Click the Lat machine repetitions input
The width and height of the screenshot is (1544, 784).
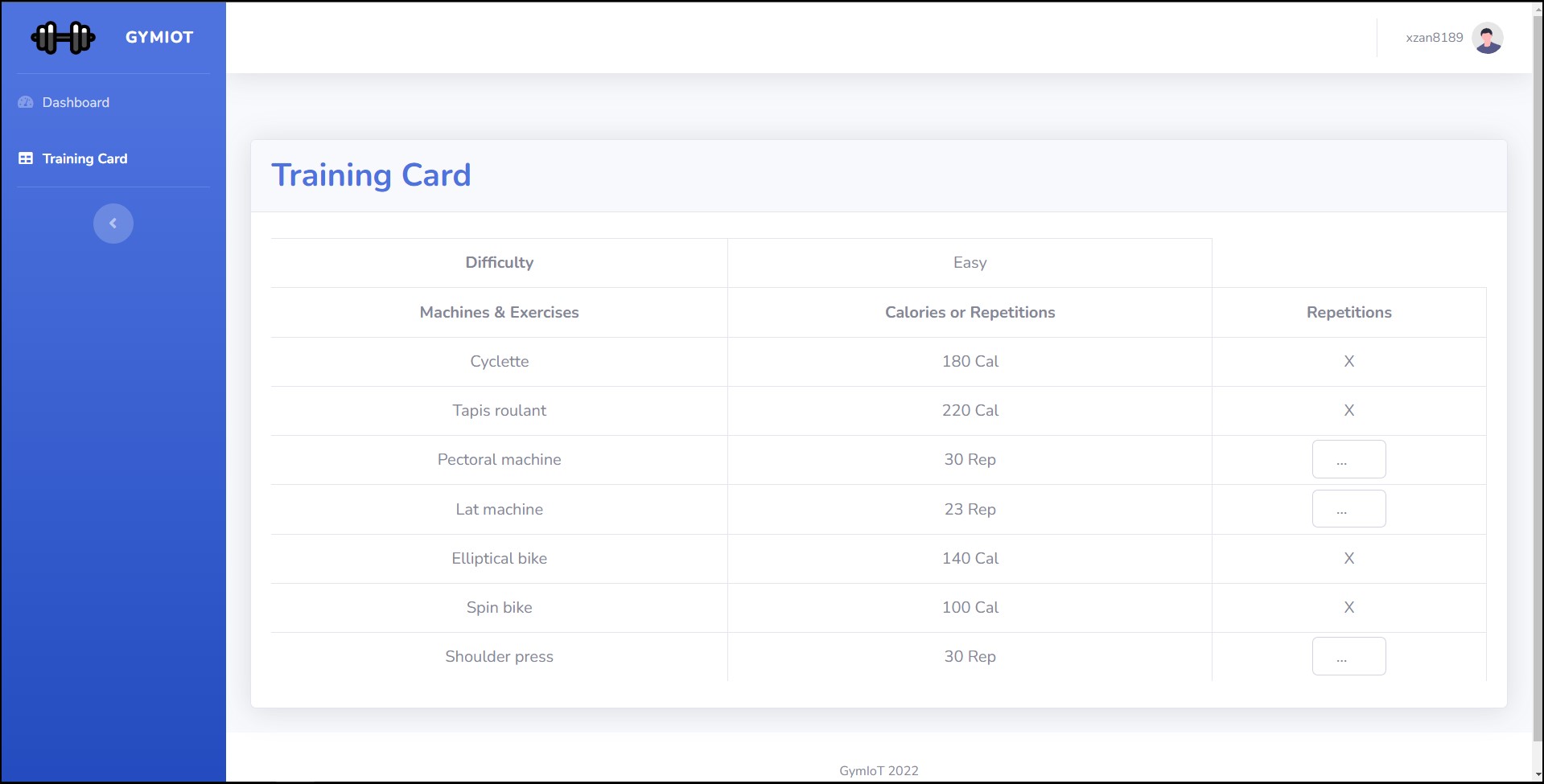click(1348, 509)
